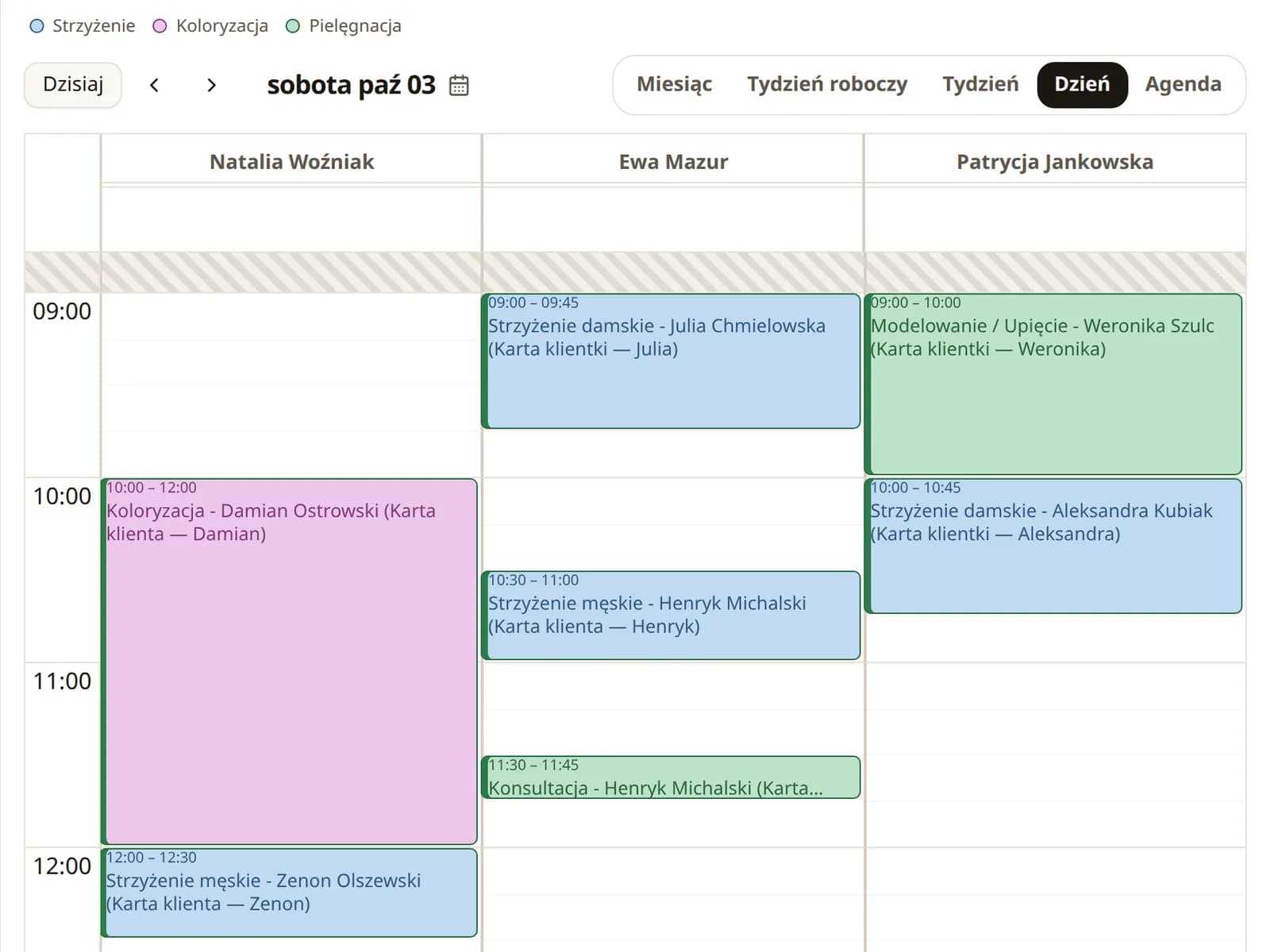The image size is (1270, 952).
Task: Open Aleksandra Kubiak haircut appointment
Action: tap(1053, 546)
